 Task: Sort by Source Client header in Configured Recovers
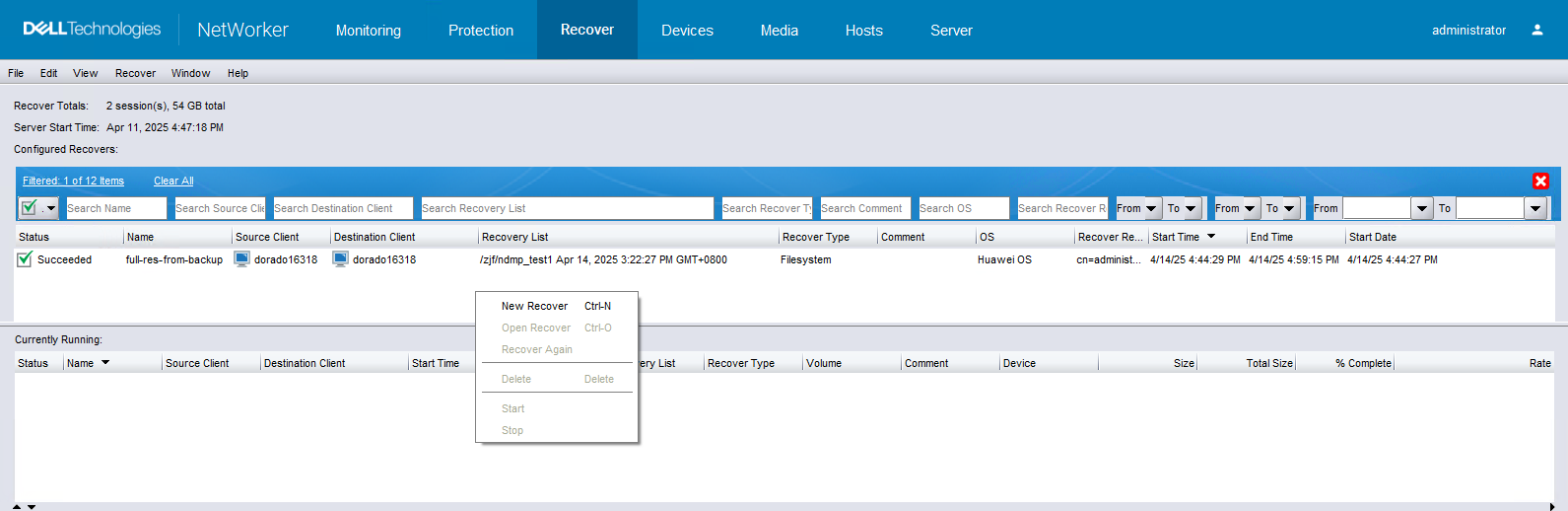point(281,237)
